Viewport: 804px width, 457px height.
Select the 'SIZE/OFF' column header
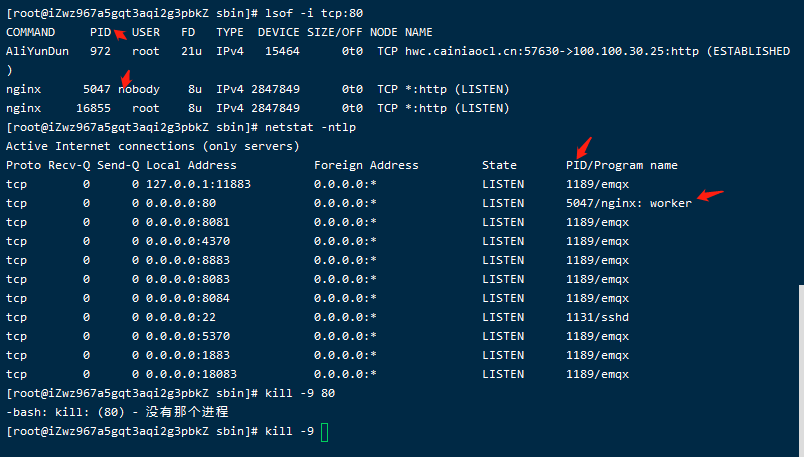tap(334, 32)
